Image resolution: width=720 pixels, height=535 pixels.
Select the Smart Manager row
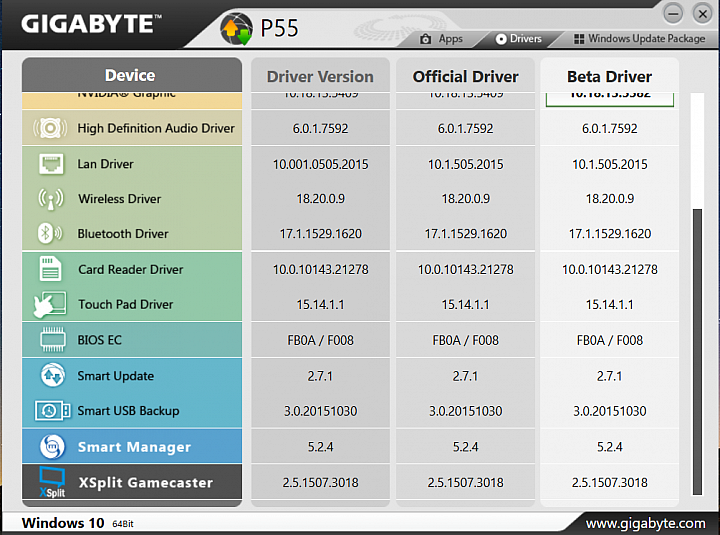[132, 446]
